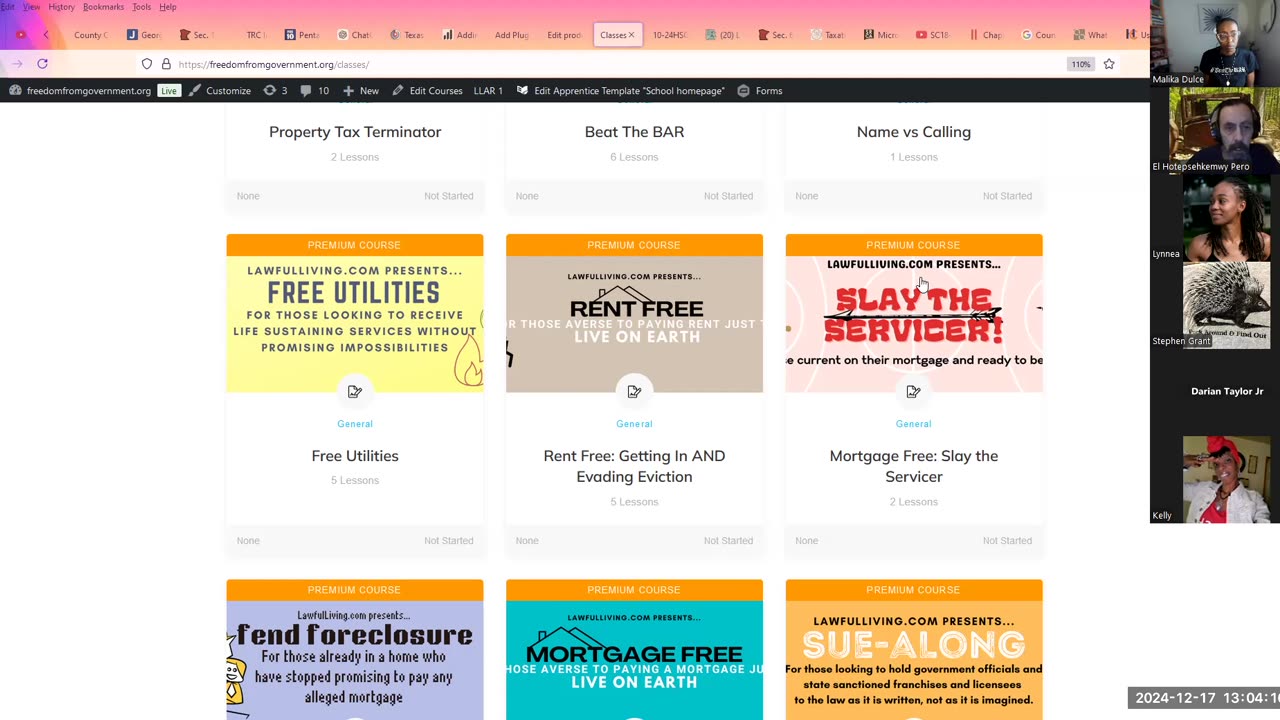Viewport: 1280px width, 720px height.
Task: Switch to the Texas browser tab
Action: [x=407, y=35]
